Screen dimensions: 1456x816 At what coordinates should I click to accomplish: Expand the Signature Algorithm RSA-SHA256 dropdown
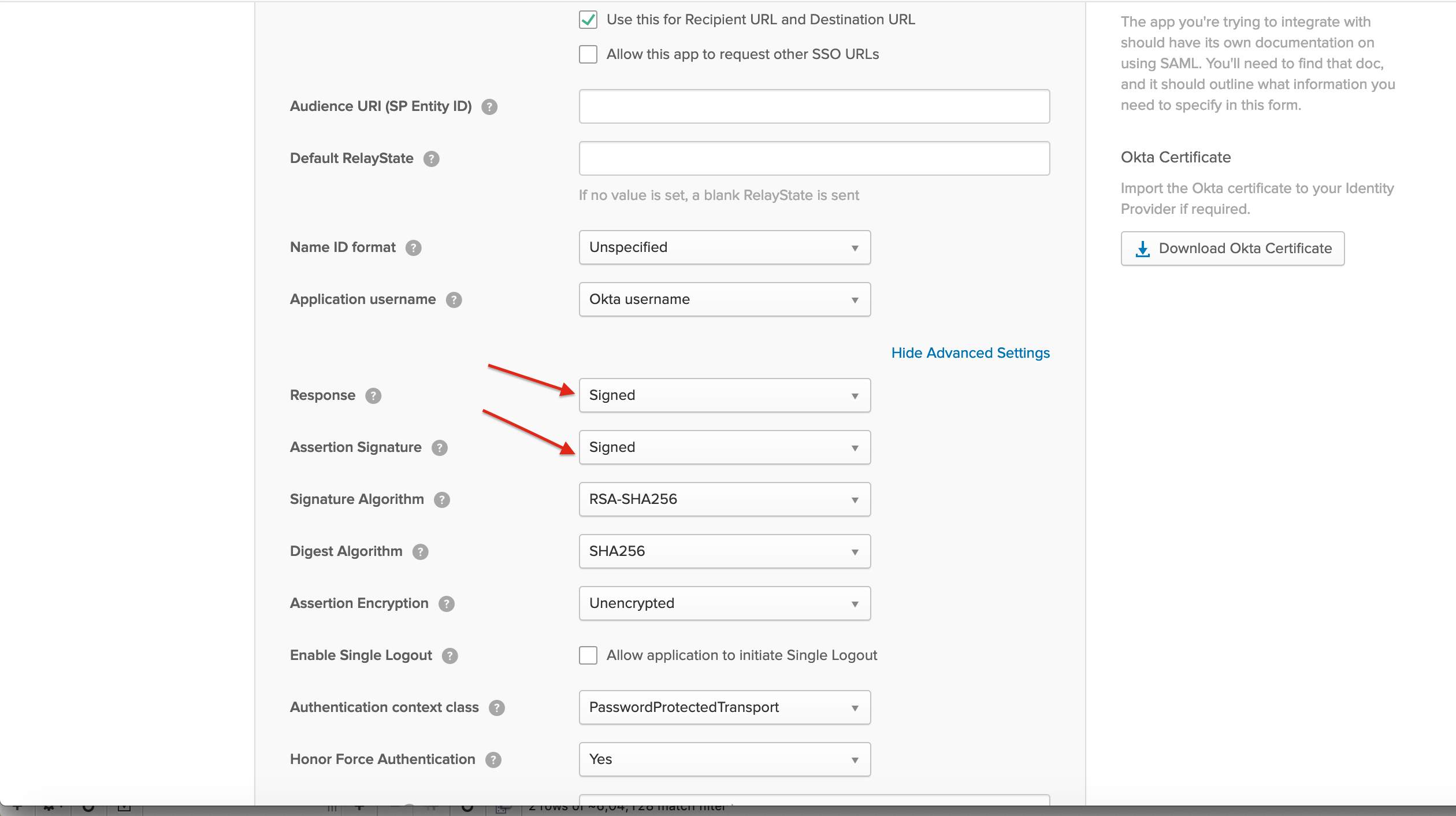point(725,499)
